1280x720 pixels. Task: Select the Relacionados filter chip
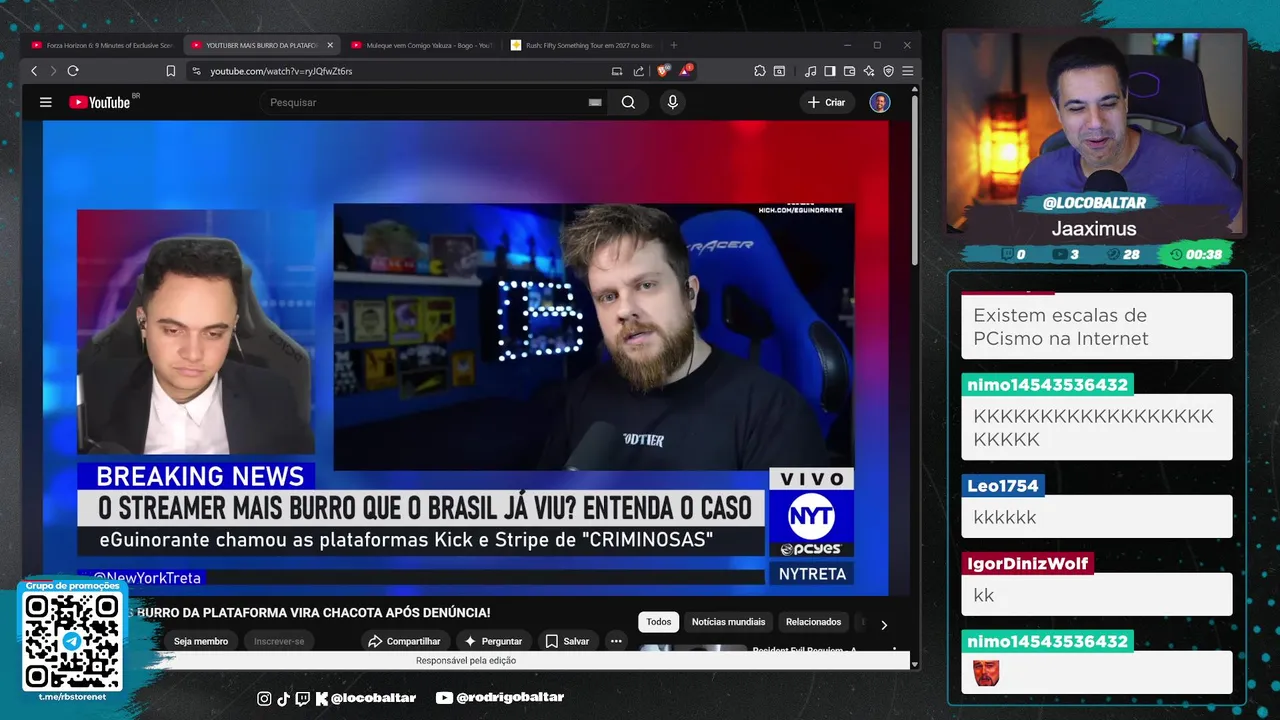click(813, 622)
